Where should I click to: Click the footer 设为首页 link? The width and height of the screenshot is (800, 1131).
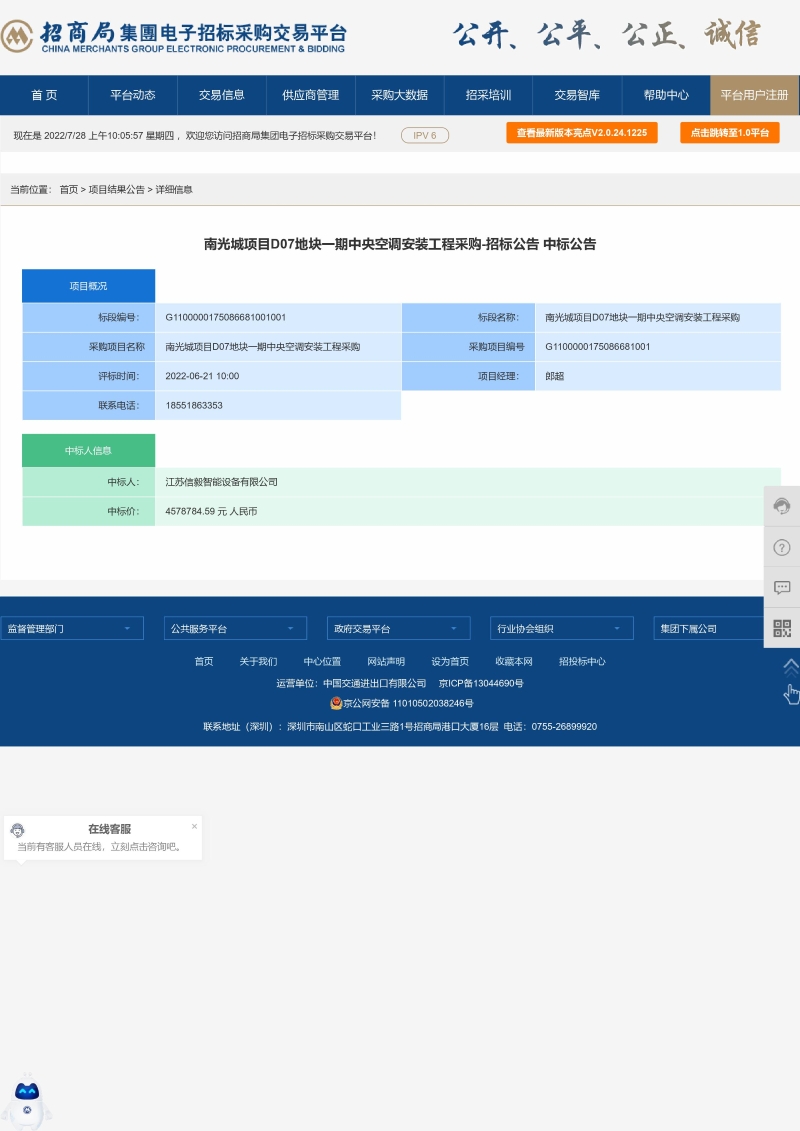450,661
